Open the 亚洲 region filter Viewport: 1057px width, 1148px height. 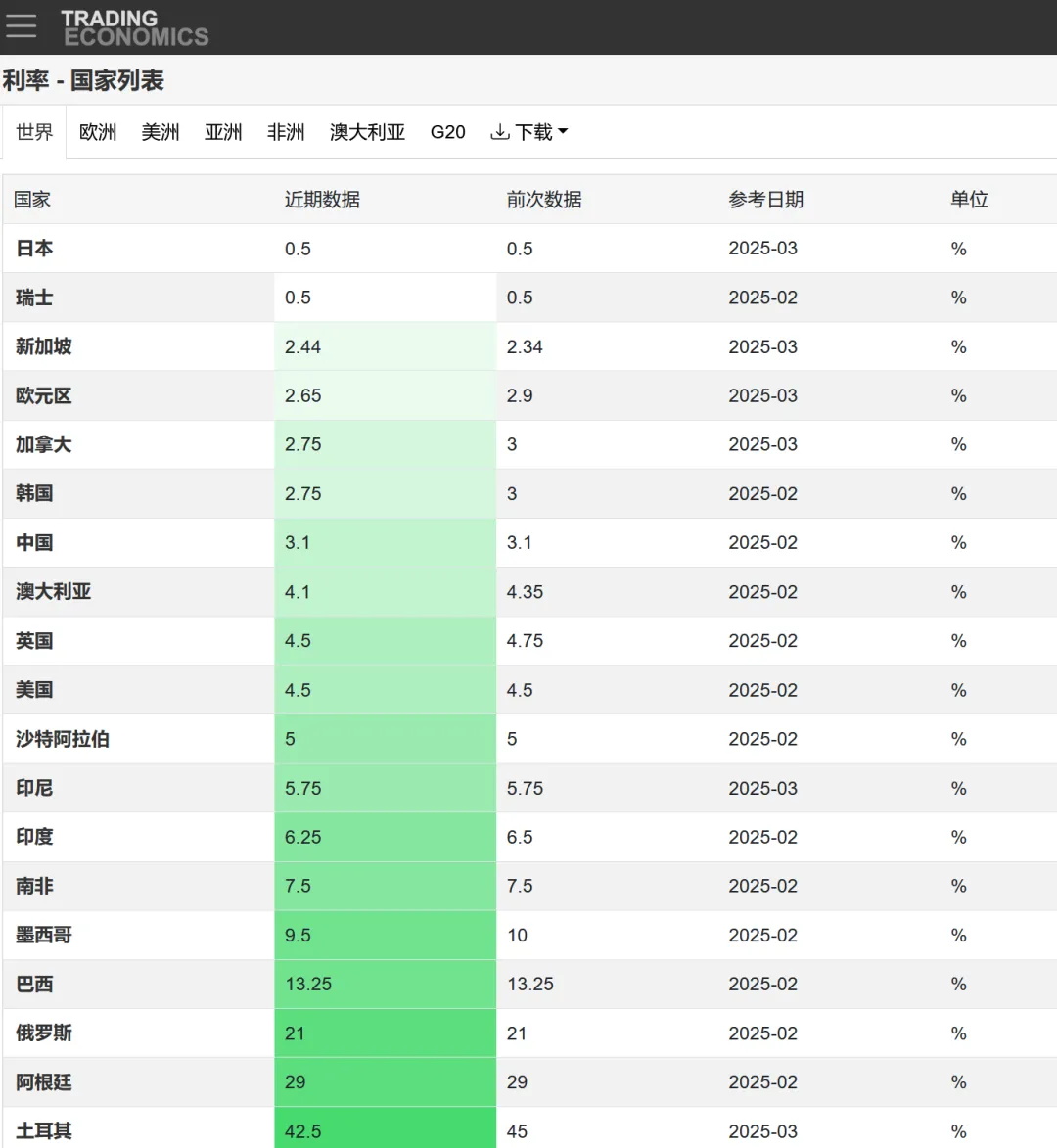pyautogui.click(x=223, y=132)
